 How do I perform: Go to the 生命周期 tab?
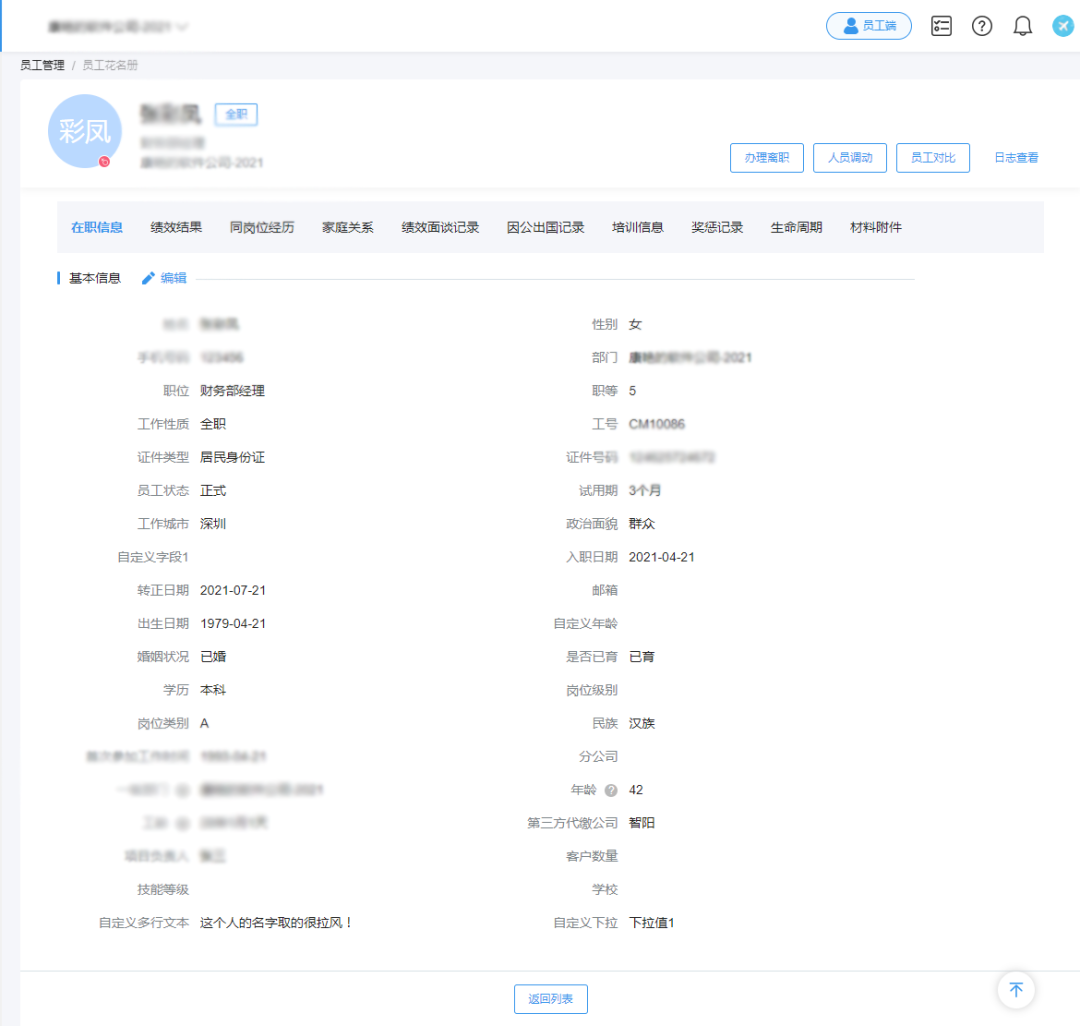(x=796, y=227)
